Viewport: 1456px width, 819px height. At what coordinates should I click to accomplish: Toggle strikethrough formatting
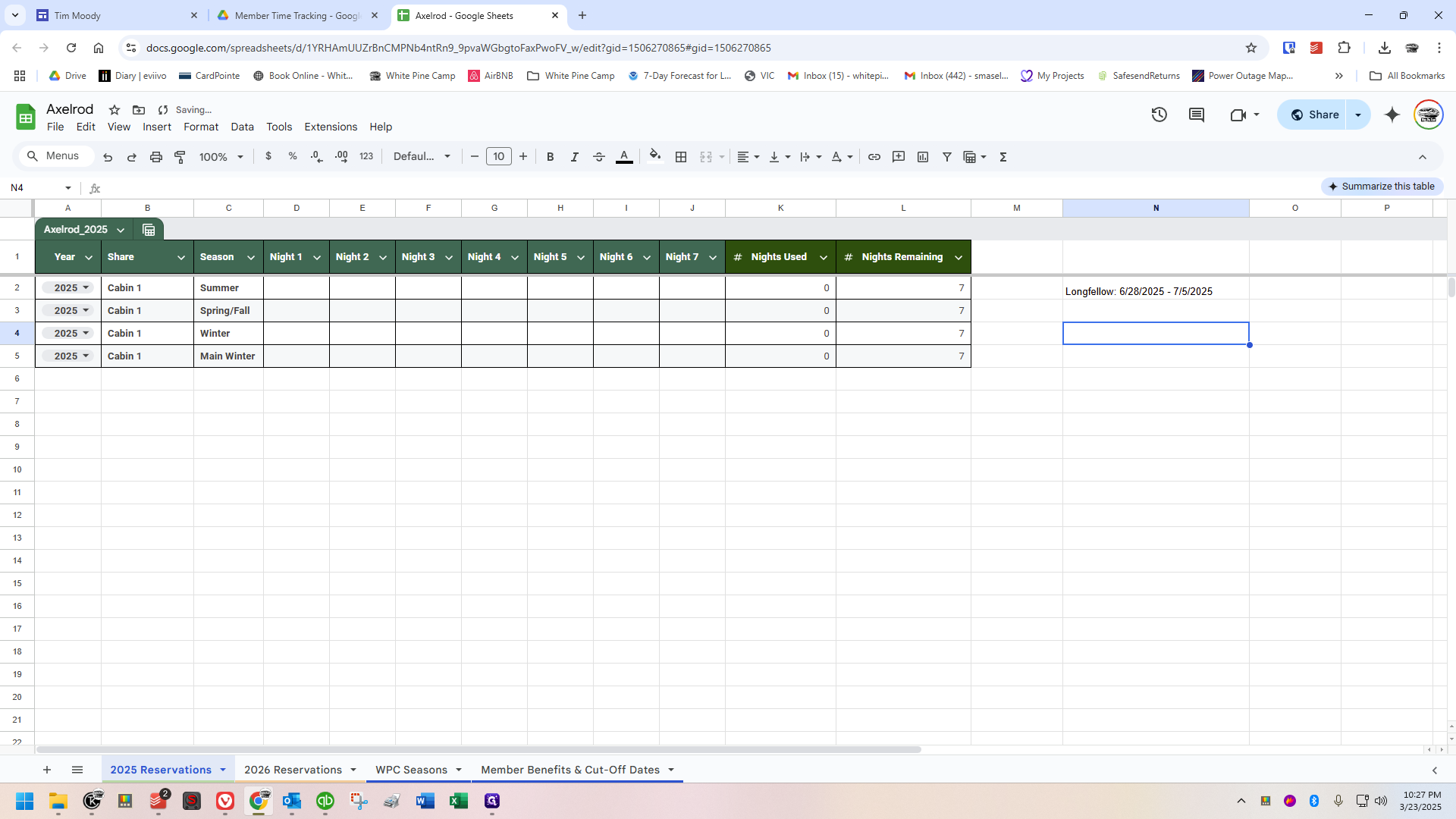[598, 157]
